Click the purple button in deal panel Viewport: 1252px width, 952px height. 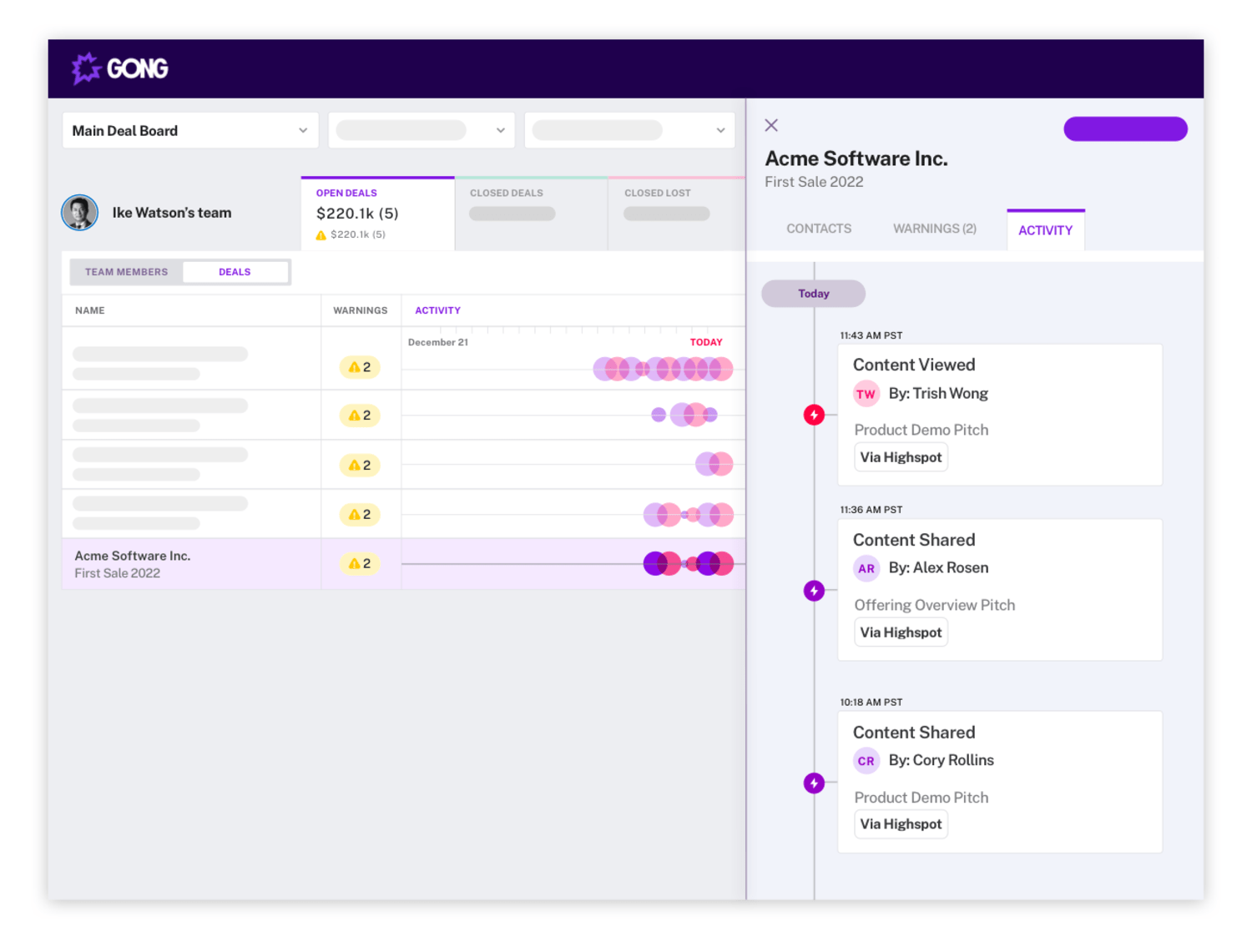pos(1125,129)
